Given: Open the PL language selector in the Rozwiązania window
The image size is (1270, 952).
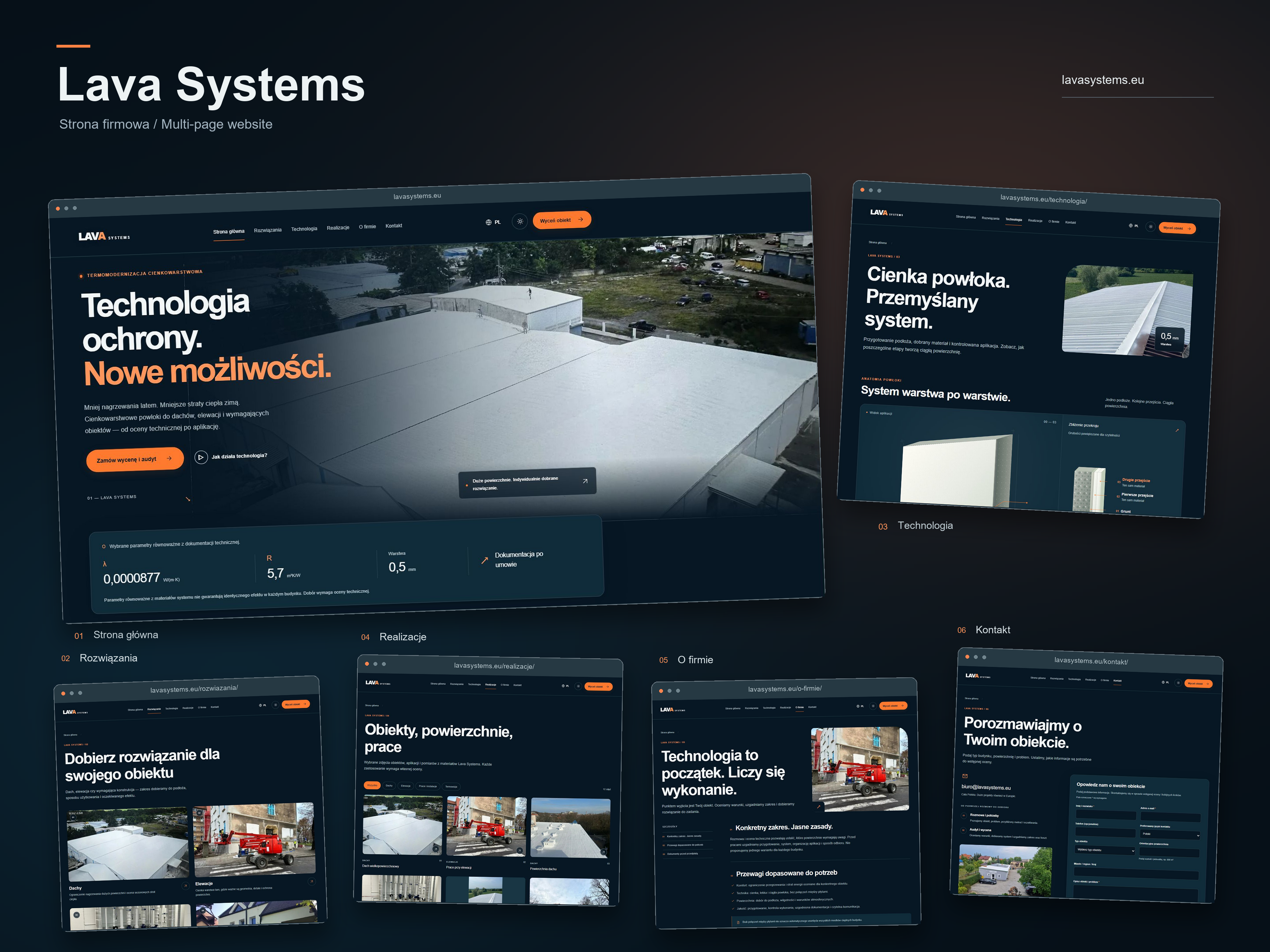Looking at the screenshot, I should click(262, 705).
